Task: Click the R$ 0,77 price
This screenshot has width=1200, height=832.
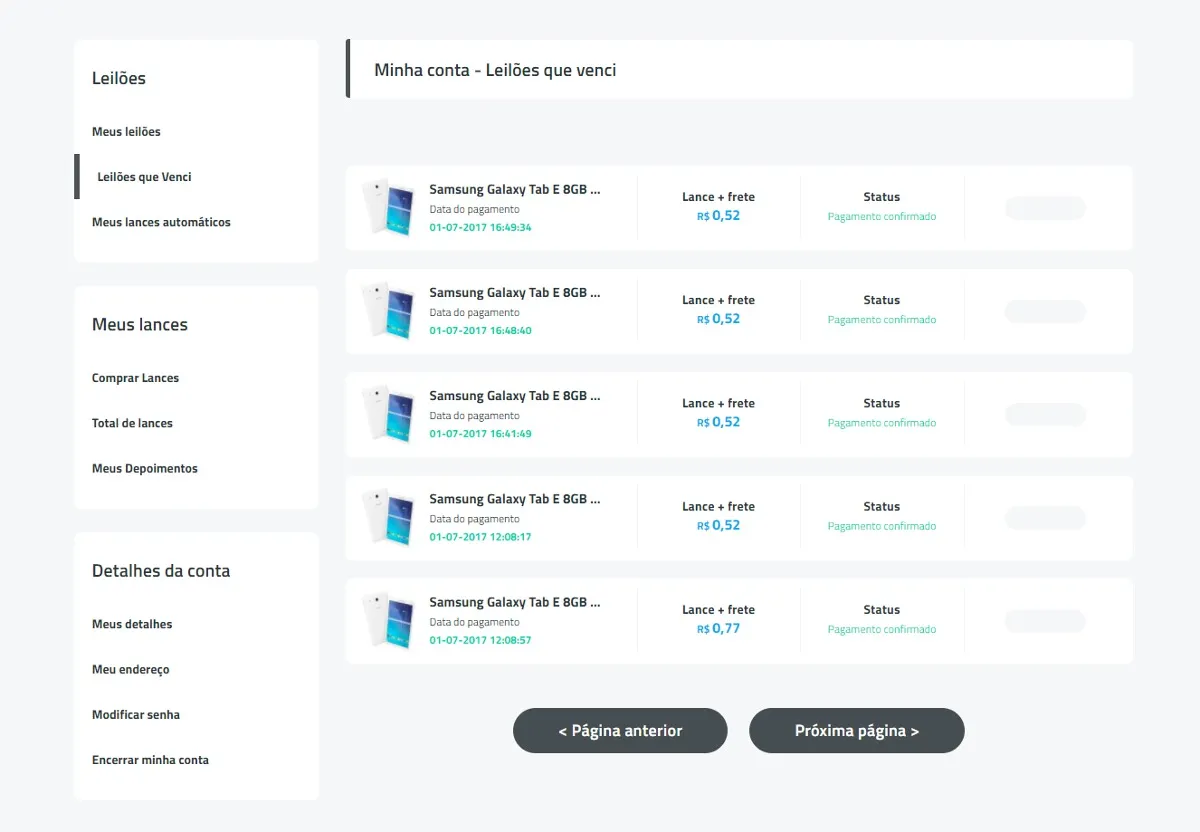Action: tap(718, 628)
